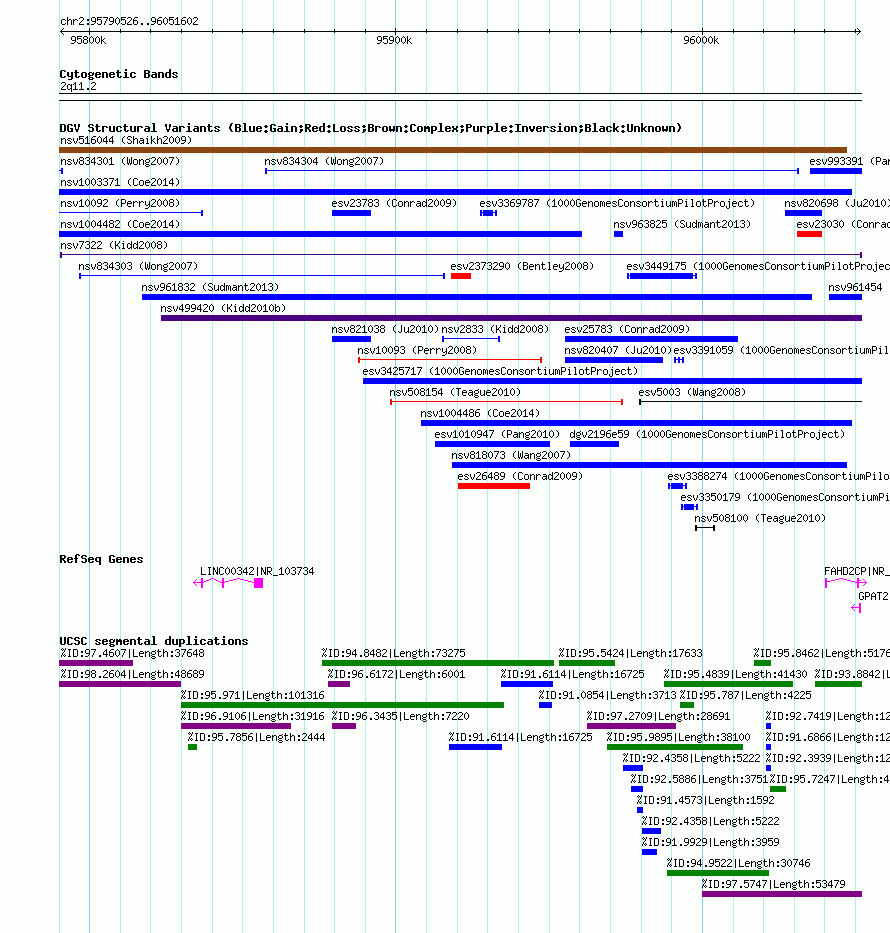
Task: Click the nsv7322 (Kidd2008) label
Action: [x=114, y=245]
